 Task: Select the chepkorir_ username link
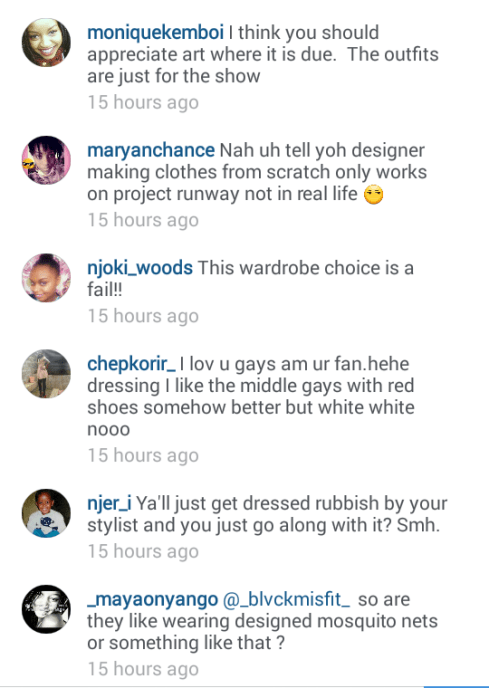[x=131, y=364]
